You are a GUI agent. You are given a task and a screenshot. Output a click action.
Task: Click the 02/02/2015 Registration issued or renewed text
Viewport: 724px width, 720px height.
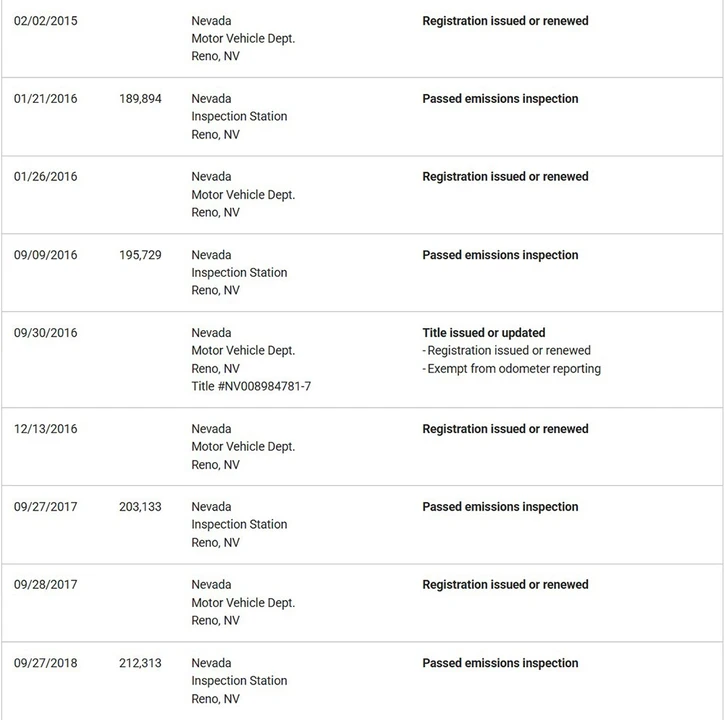point(505,21)
